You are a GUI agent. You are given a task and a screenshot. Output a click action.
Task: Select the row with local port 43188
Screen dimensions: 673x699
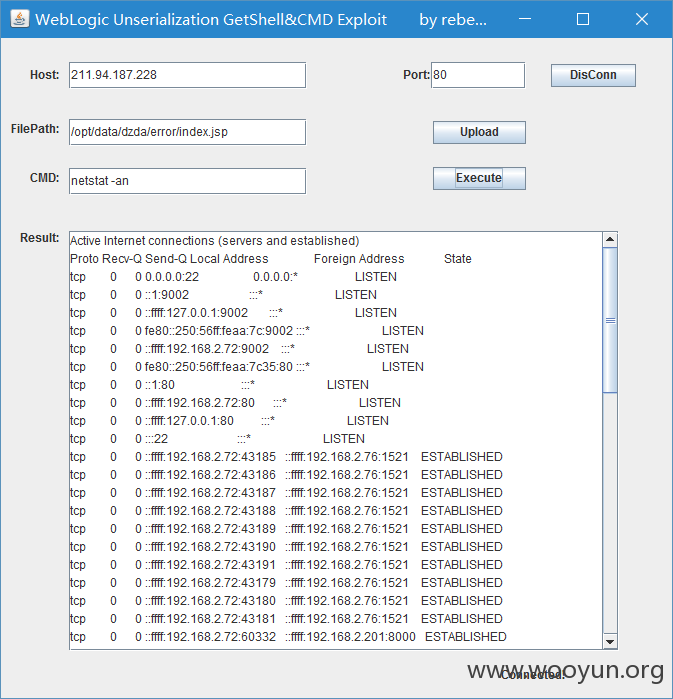click(286, 511)
